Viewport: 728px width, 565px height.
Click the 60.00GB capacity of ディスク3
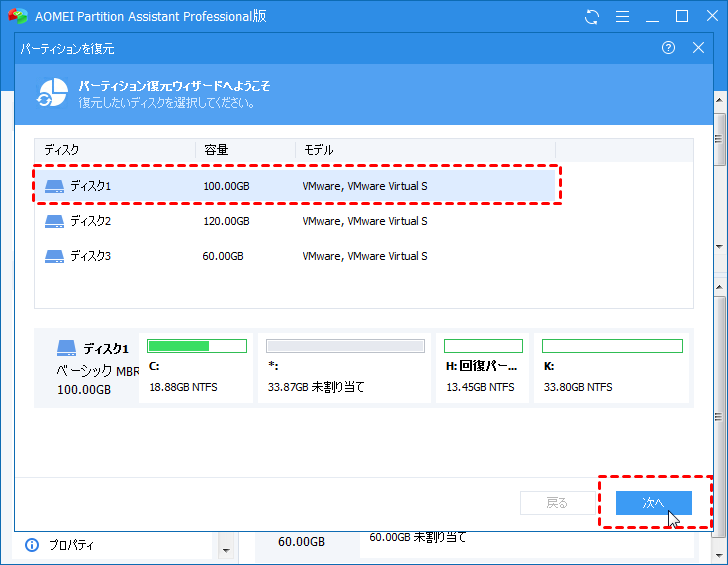coord(223,256)
